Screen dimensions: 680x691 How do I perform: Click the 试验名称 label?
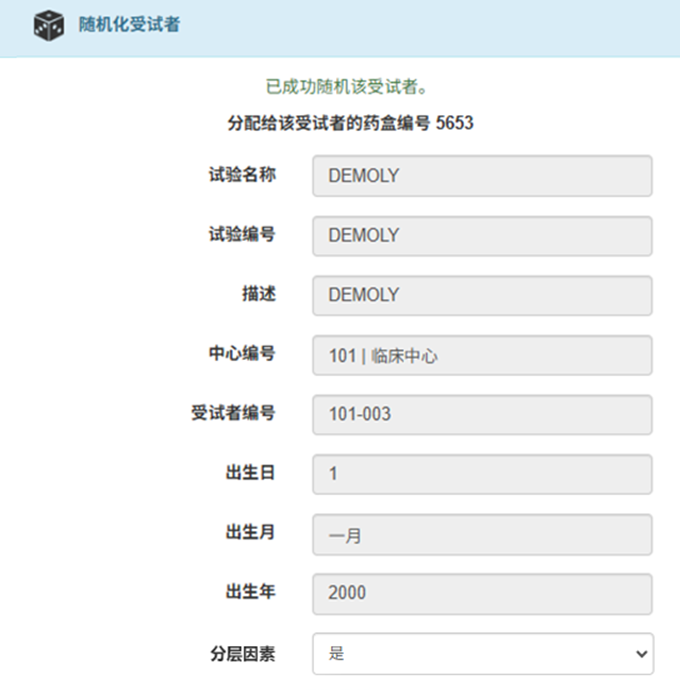pos(242,175)
